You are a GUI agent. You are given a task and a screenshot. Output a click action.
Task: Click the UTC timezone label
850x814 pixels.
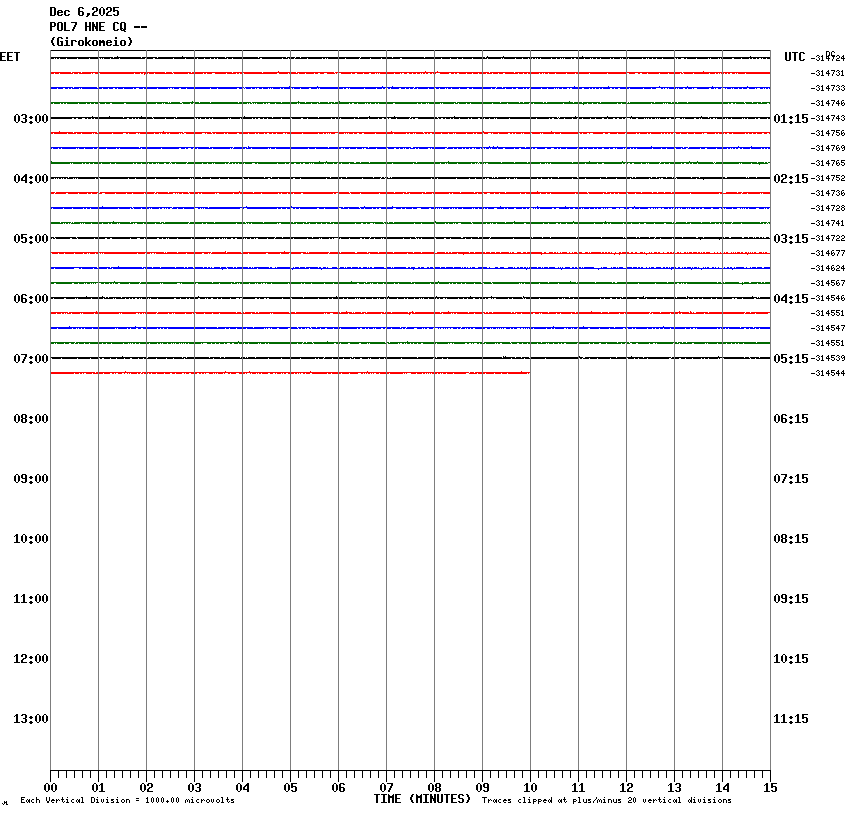tap(794, 57)
